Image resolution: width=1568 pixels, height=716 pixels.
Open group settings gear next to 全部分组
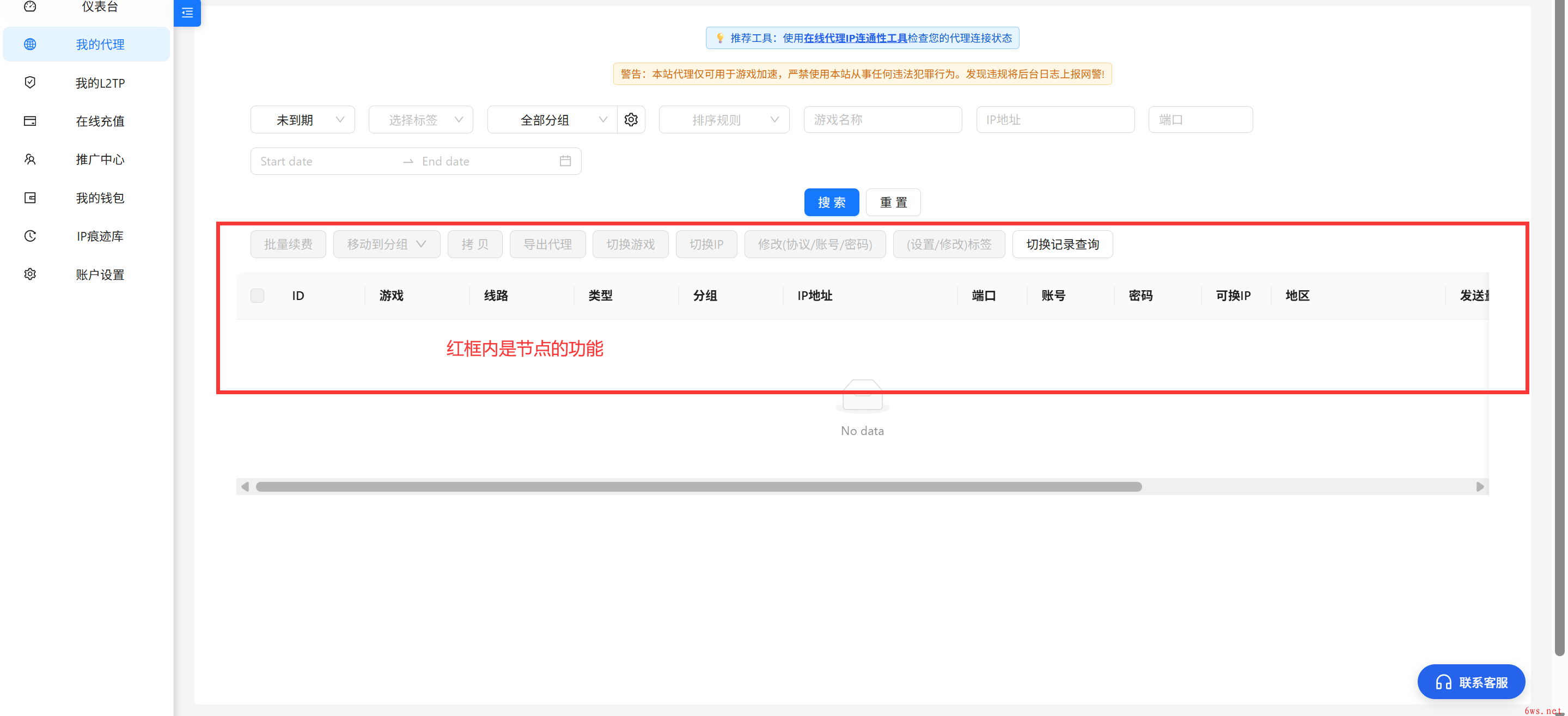(x=631, y=120)
